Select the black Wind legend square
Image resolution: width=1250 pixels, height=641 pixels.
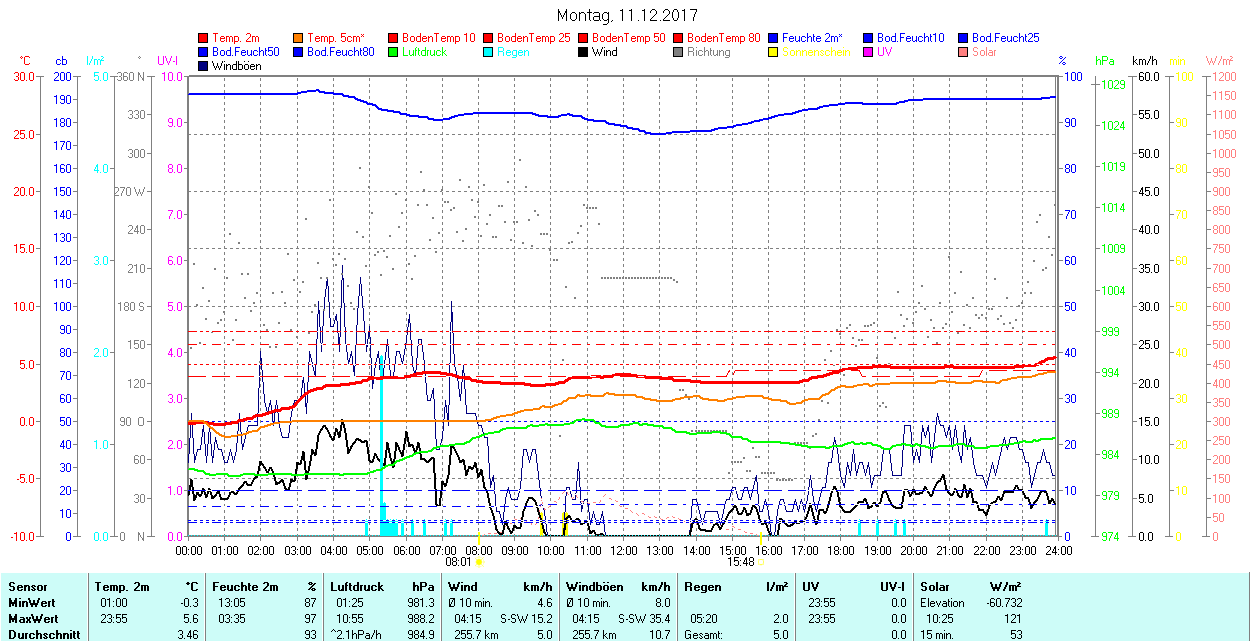(584, 52)
